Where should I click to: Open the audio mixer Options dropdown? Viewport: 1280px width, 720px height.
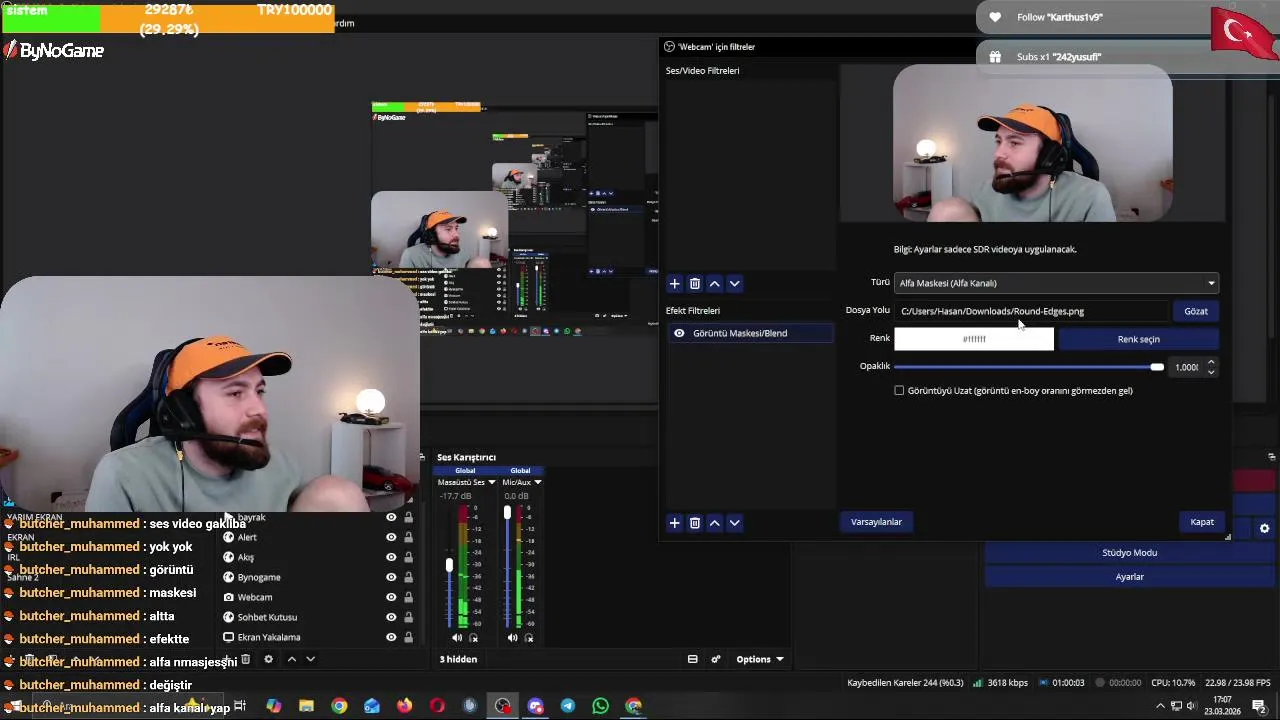(759, 659)
